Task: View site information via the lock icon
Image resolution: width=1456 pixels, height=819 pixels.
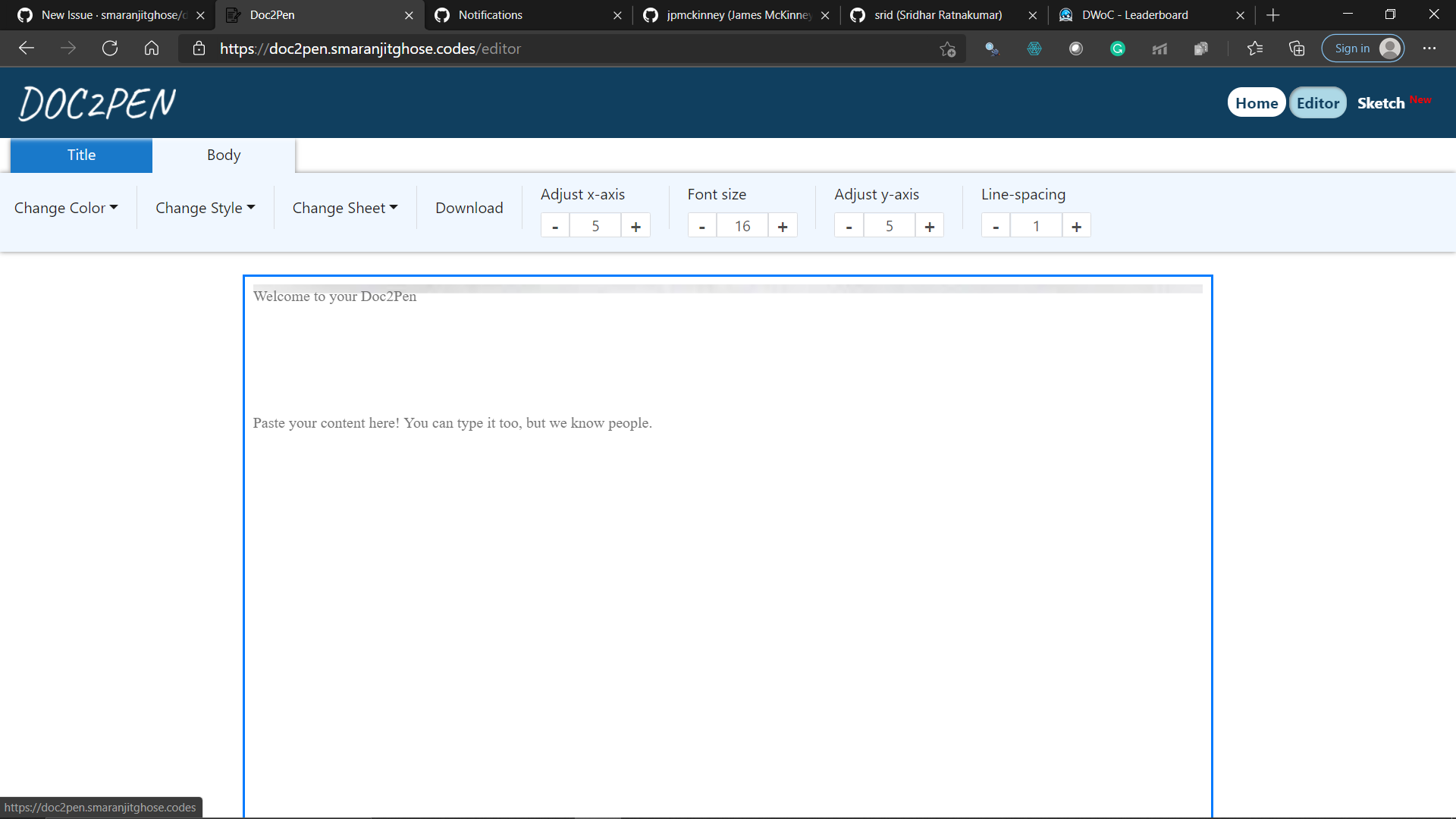Action: [x=199, y=49]
